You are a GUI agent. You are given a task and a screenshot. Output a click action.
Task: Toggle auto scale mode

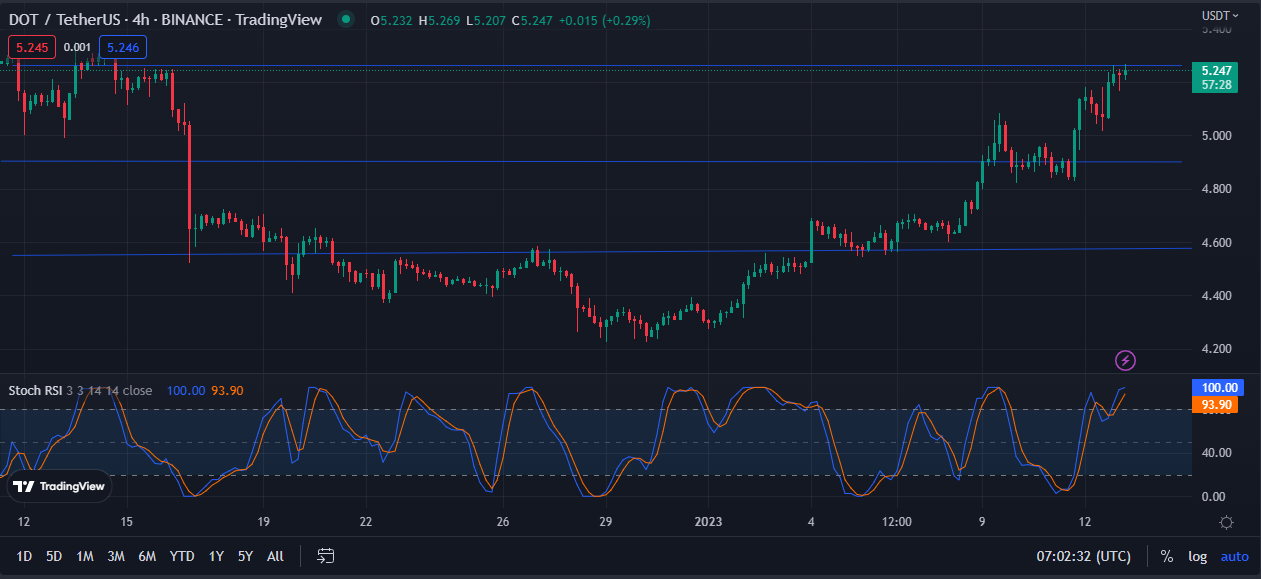[x=1234, y=556]
